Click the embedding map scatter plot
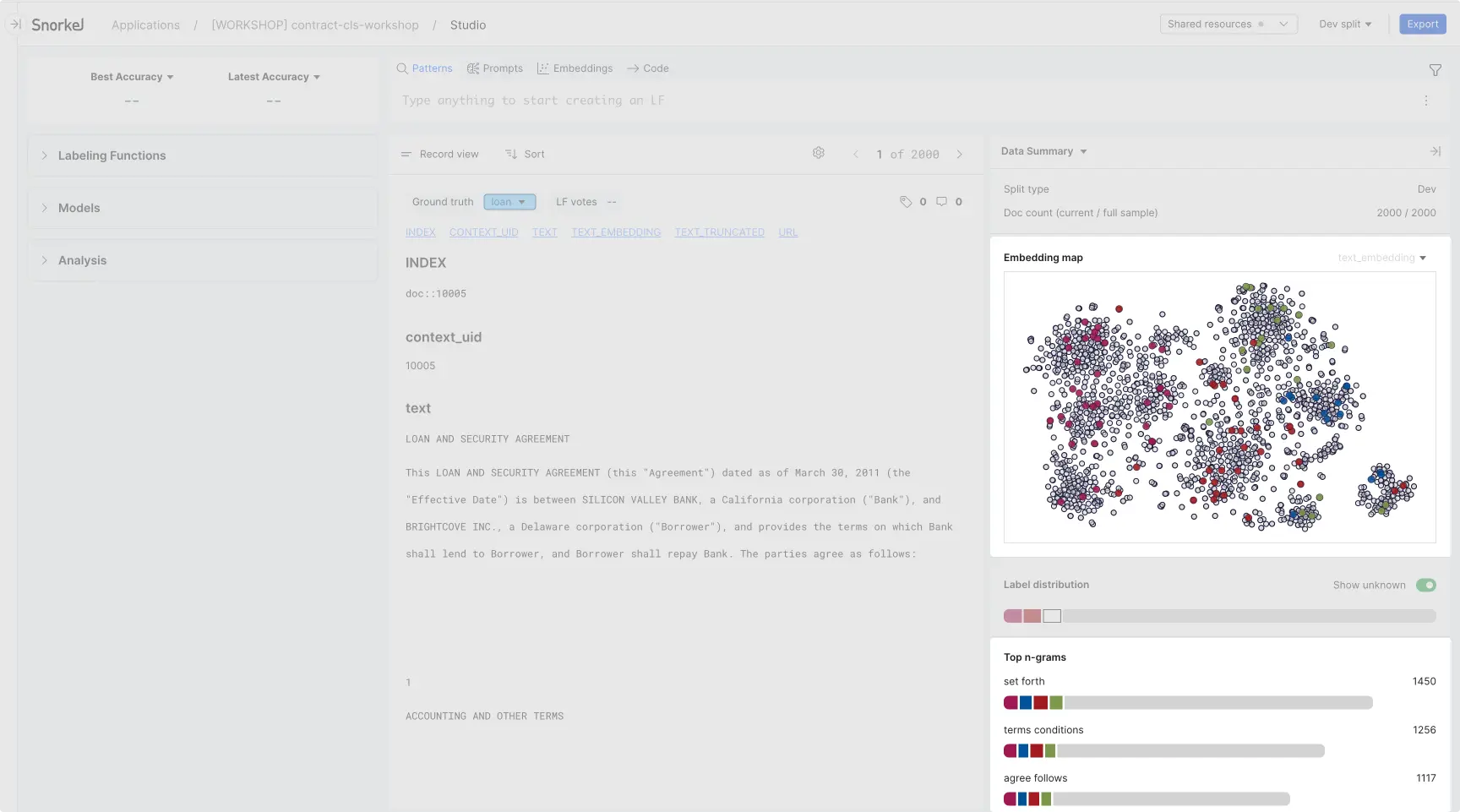The image size is (1460, 812). click(x=1219, y=407)
